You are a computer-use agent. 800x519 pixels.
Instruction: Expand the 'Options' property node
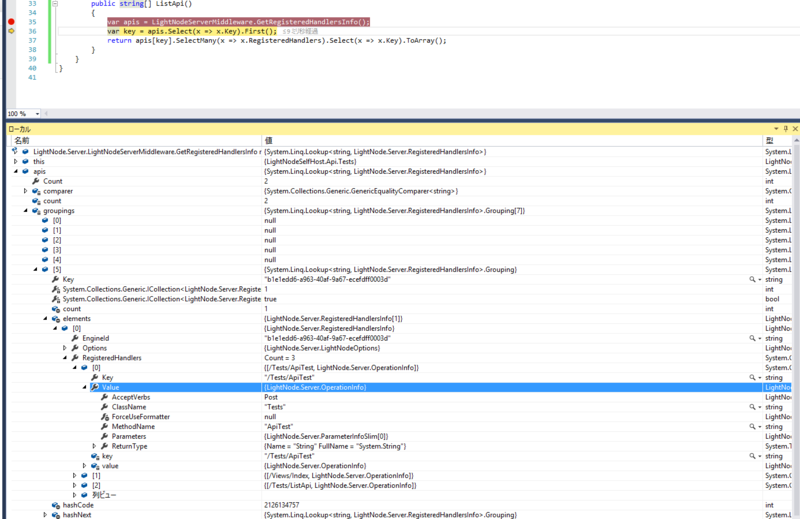(65, 348)
